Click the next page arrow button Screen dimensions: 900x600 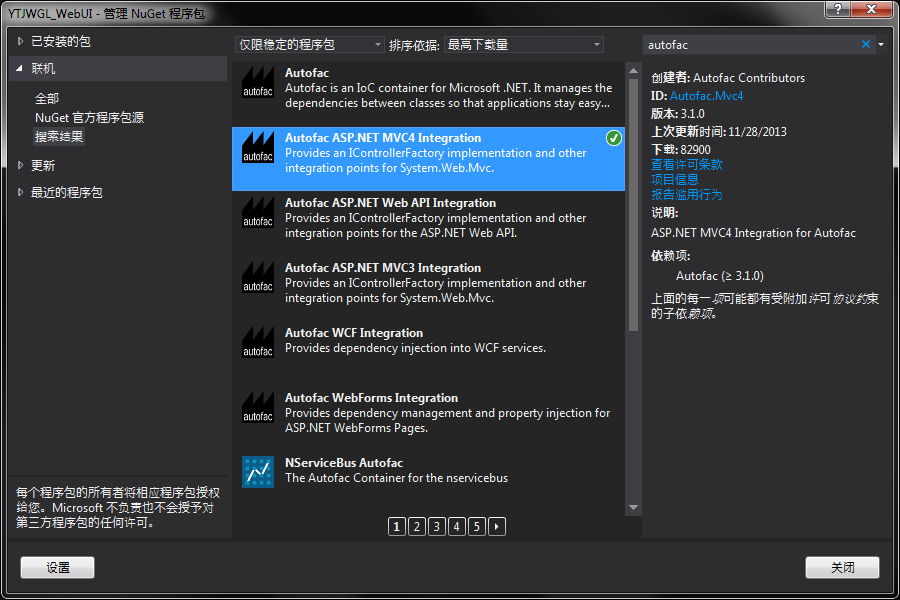[497, 527]
